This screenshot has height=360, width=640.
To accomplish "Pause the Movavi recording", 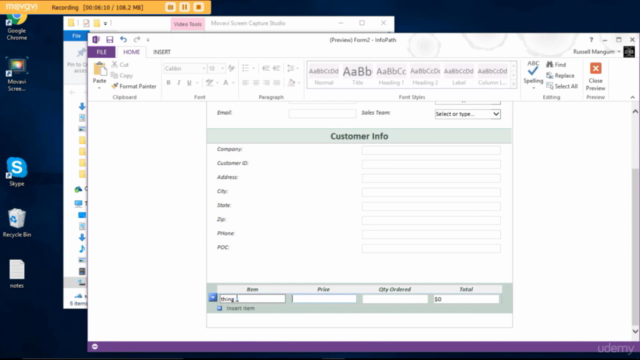I will [184, 7].
